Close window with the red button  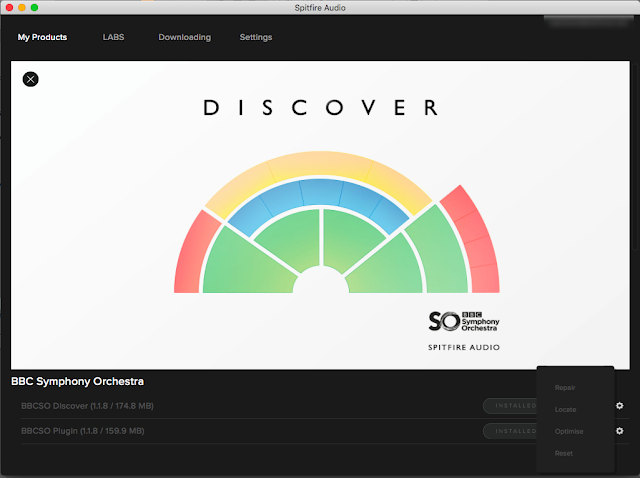pyautogui.click(x=9, y=7)
